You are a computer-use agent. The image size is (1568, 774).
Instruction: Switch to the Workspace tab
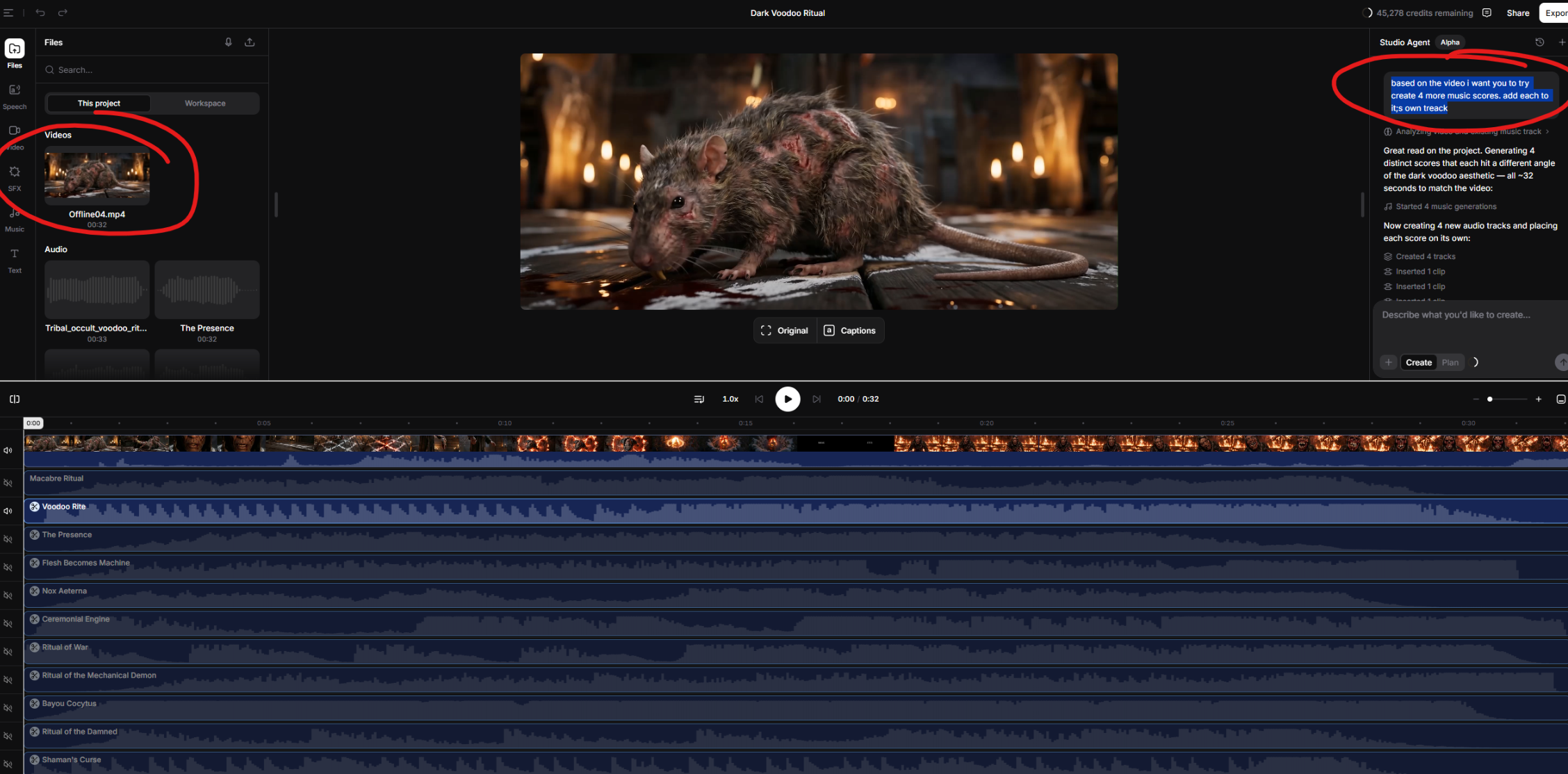205,103
